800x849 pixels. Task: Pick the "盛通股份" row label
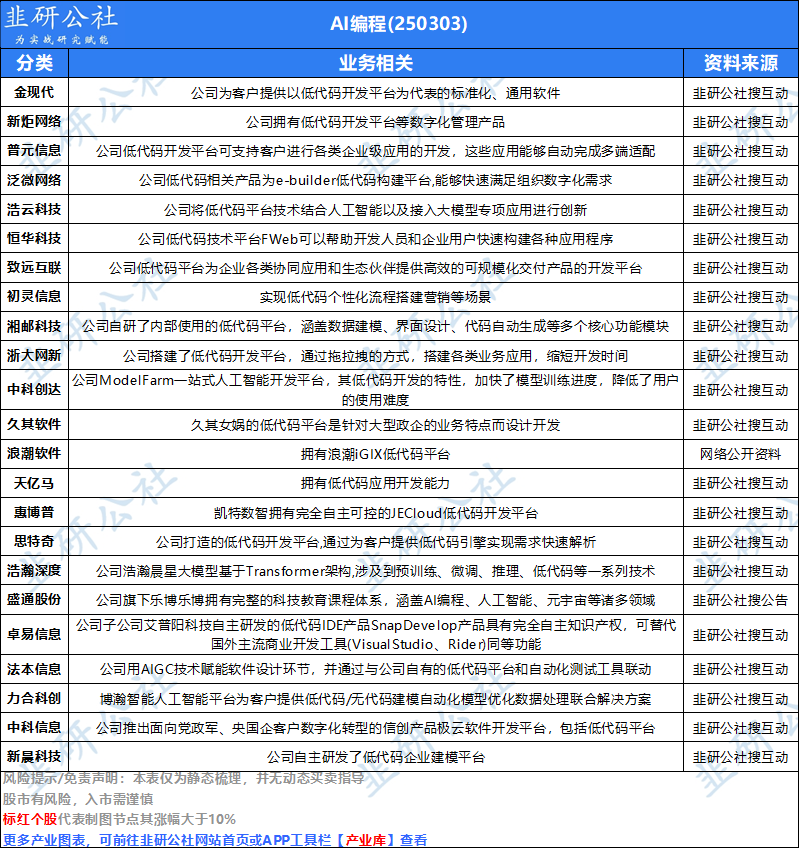point(34,600)
